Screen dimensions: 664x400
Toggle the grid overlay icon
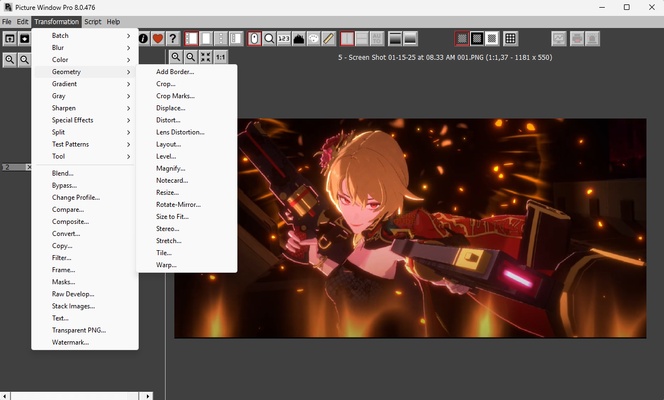pos(510,39)
